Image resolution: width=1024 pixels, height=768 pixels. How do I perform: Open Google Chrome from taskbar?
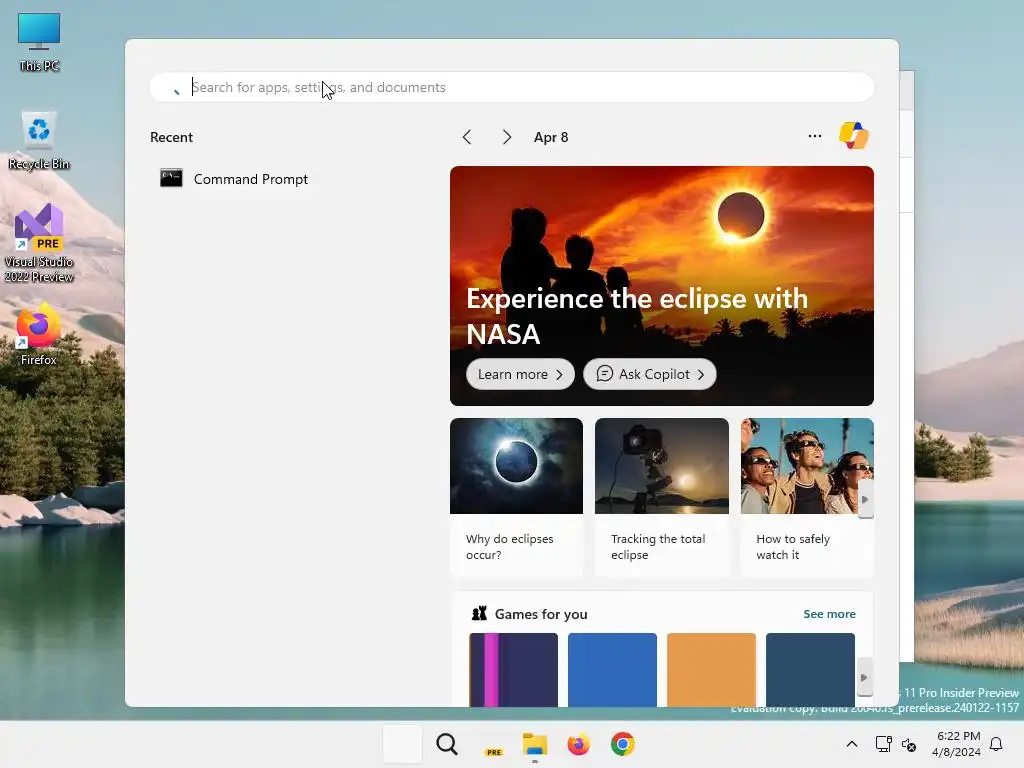[x=622, y=744]
